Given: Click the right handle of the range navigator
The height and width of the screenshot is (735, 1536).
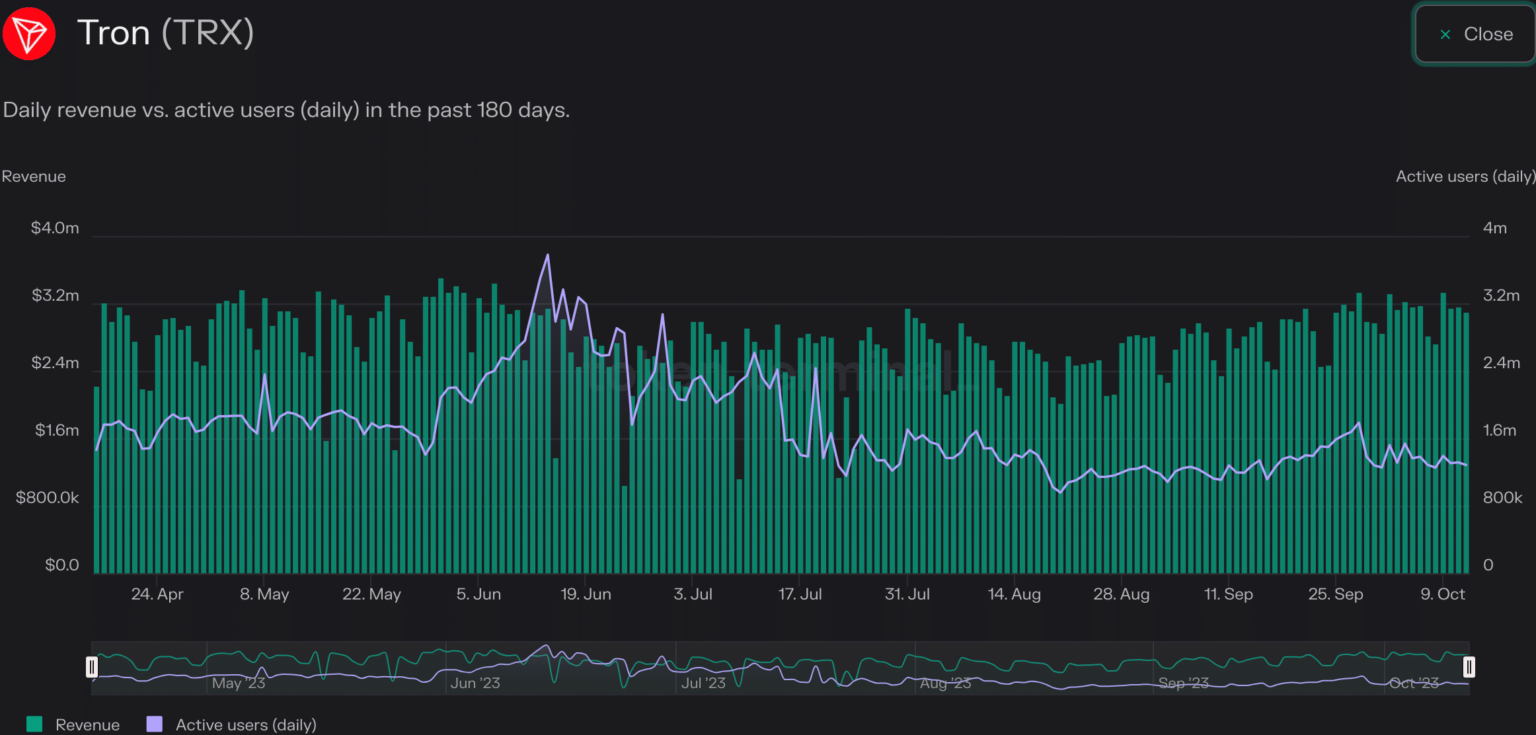Looking at the screenshot, I should [x=1469, y=667].
